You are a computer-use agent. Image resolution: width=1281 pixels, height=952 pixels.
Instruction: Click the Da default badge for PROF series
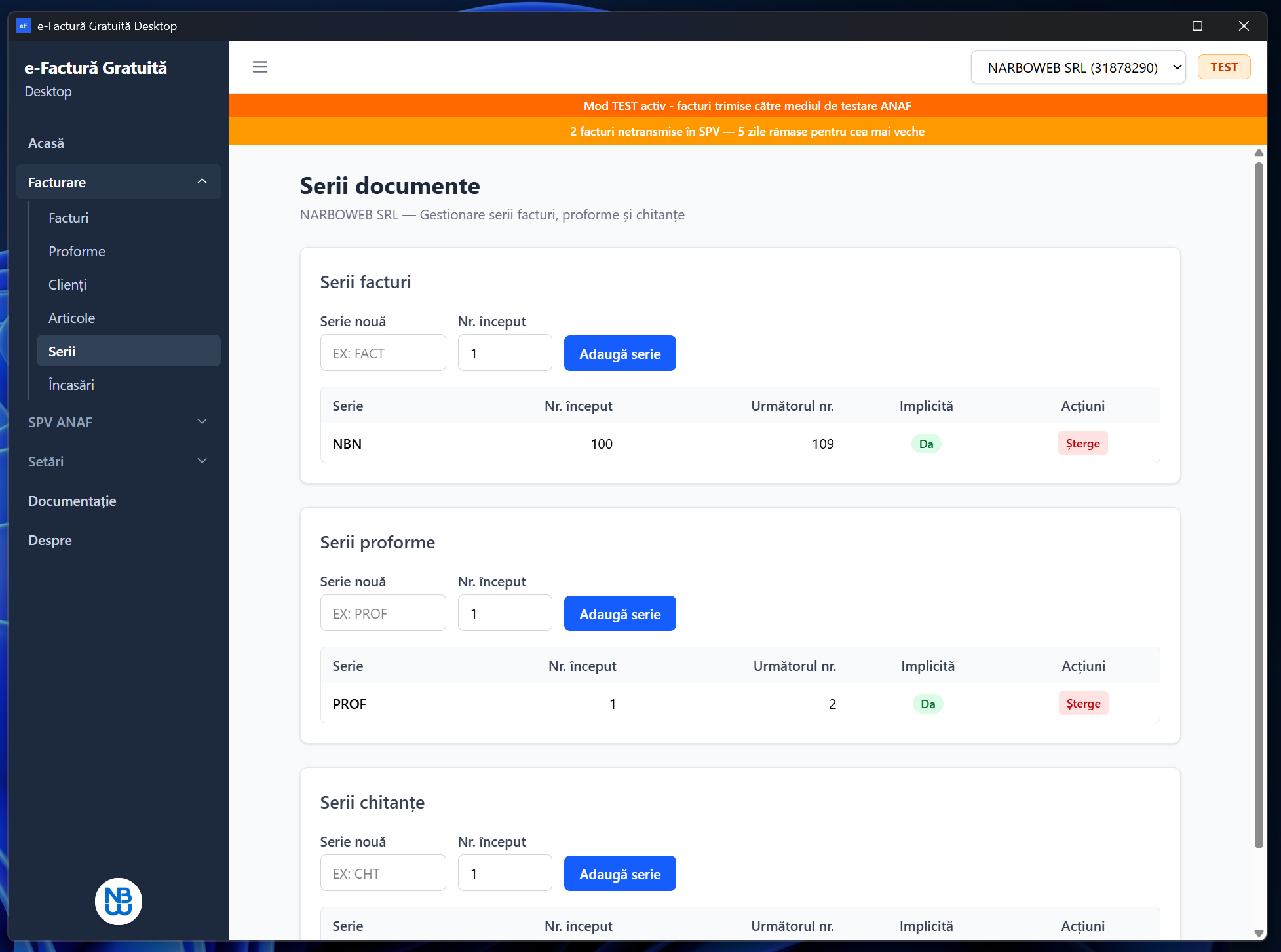(x=927, y=704)
